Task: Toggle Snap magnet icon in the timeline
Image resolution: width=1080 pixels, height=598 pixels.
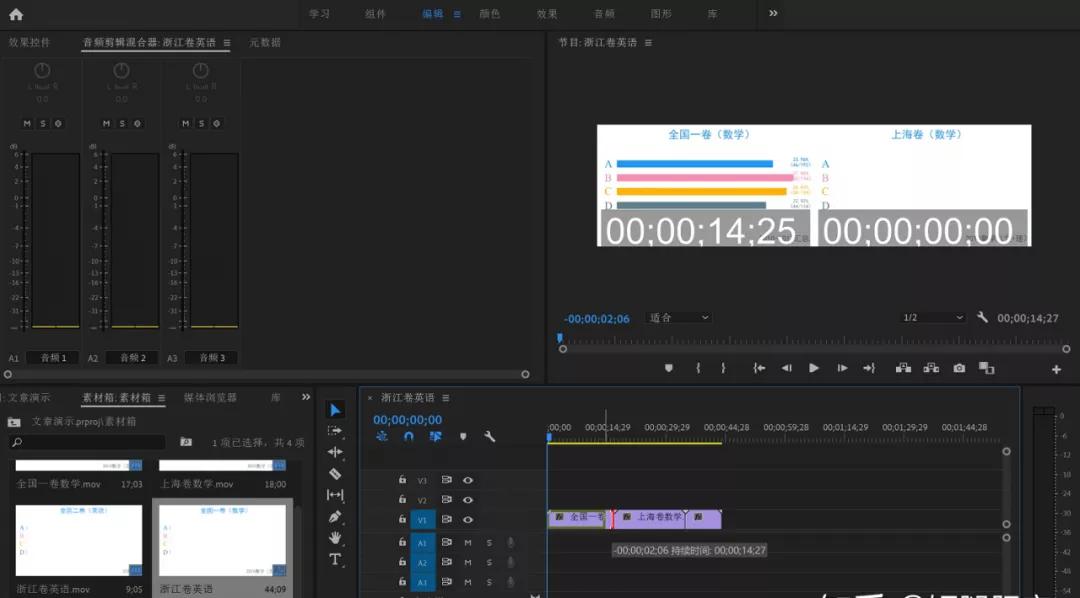Action: (x=407, y=436)
